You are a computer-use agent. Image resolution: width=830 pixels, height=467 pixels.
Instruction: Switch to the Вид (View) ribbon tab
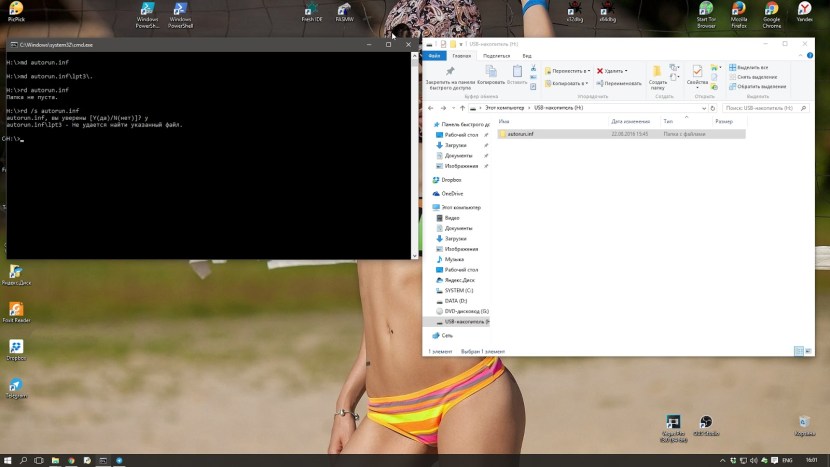526,56
